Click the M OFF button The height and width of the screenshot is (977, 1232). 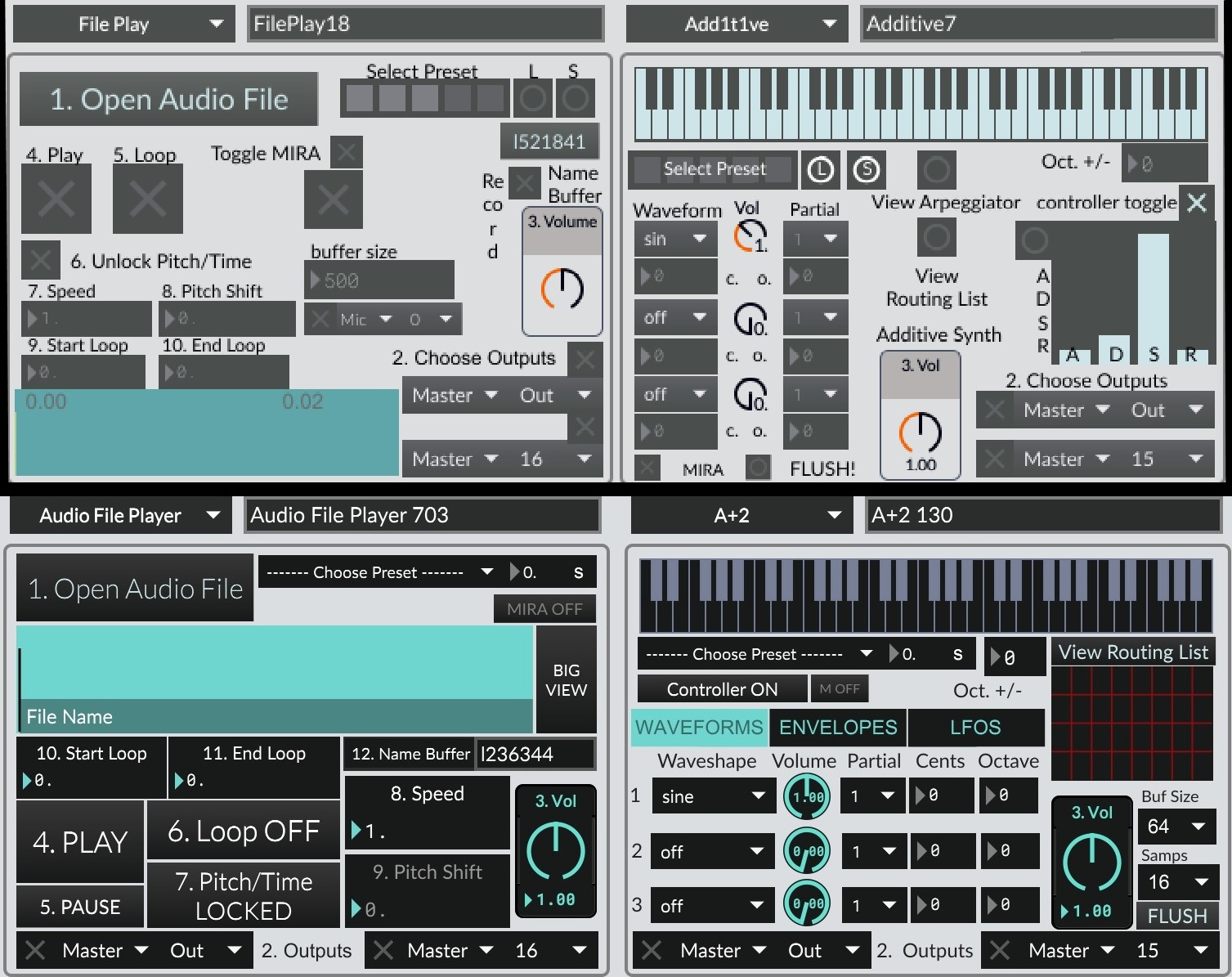click(840, 689)
